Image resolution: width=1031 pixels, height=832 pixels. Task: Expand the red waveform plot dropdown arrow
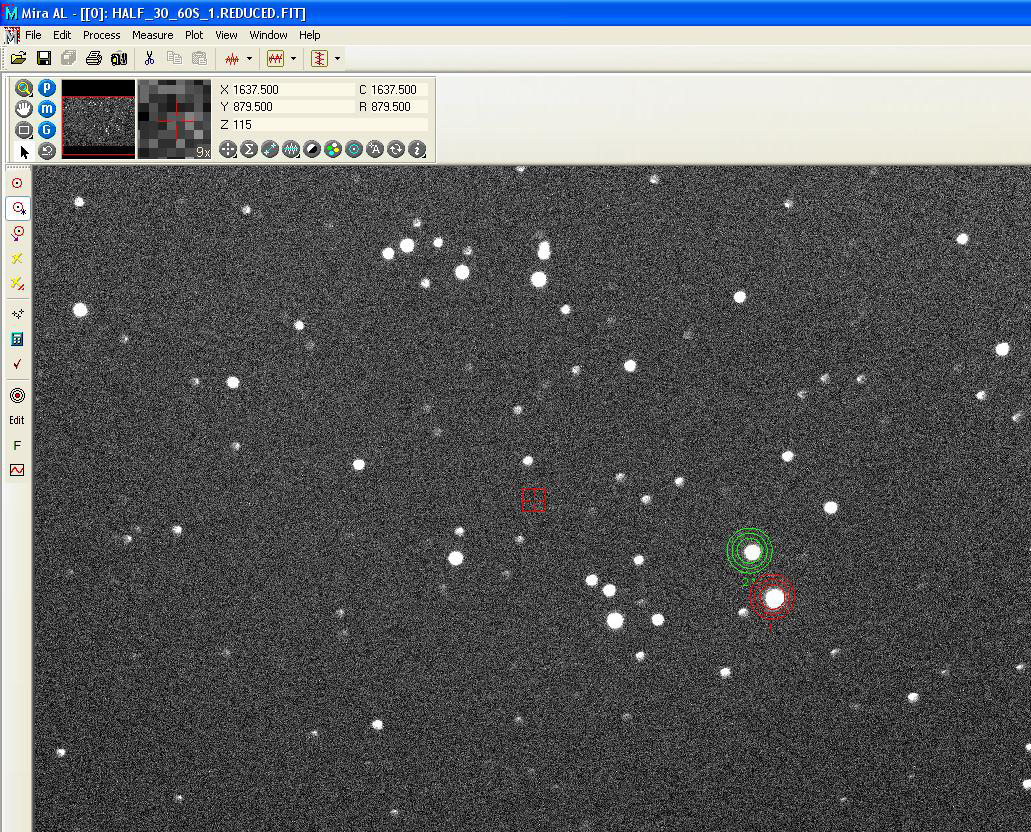point(249,59)
